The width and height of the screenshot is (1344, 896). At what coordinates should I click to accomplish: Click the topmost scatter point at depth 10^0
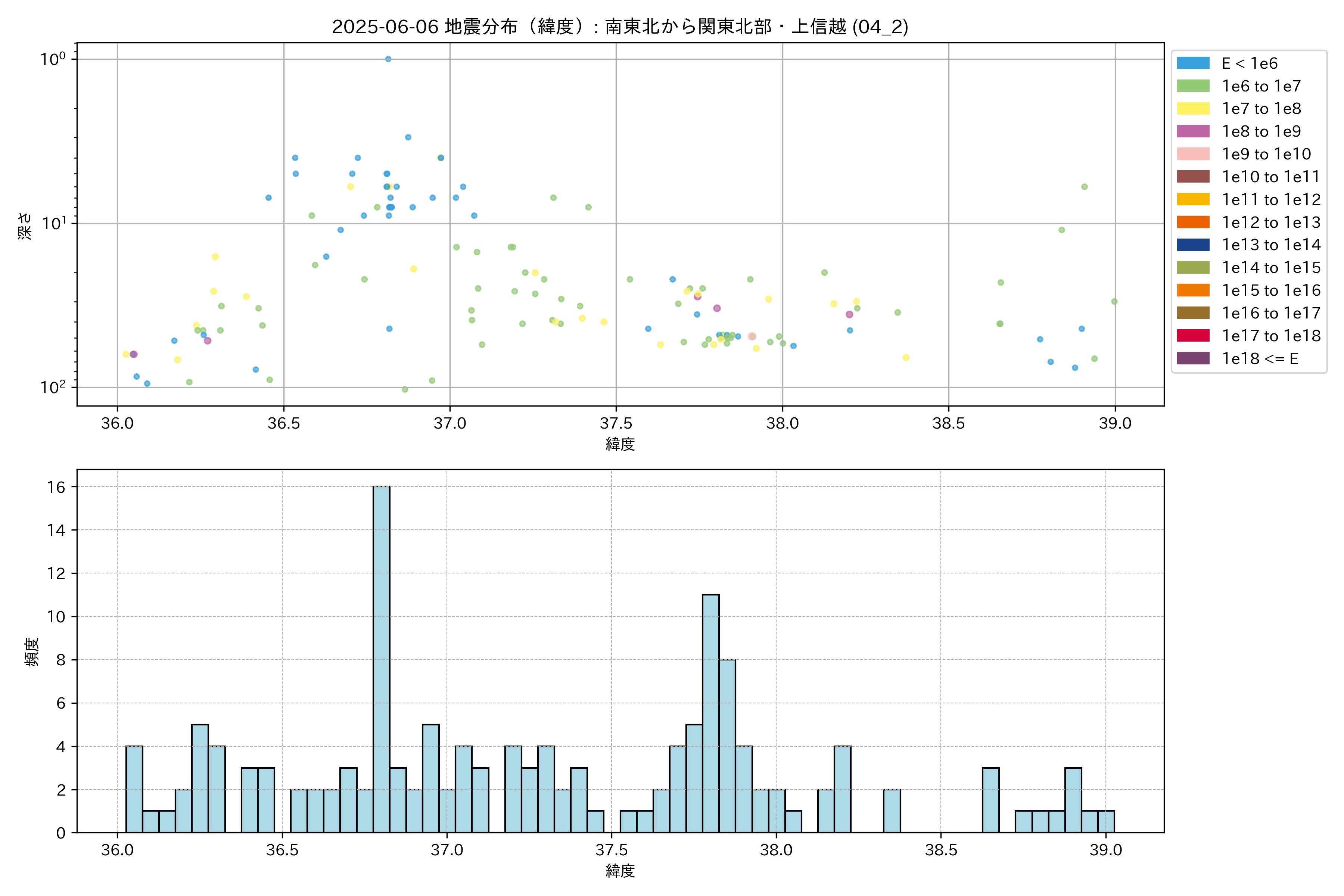[388, 59]
